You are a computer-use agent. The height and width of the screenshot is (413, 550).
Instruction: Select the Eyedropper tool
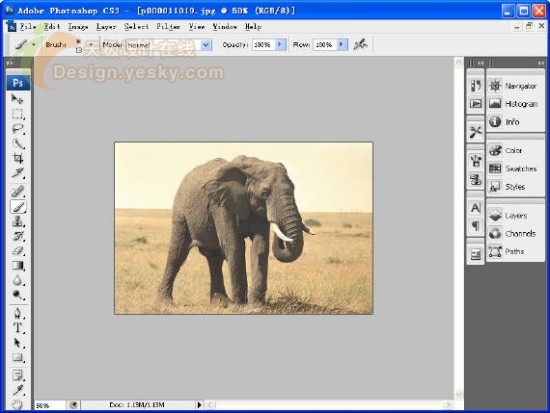[17, 390]
